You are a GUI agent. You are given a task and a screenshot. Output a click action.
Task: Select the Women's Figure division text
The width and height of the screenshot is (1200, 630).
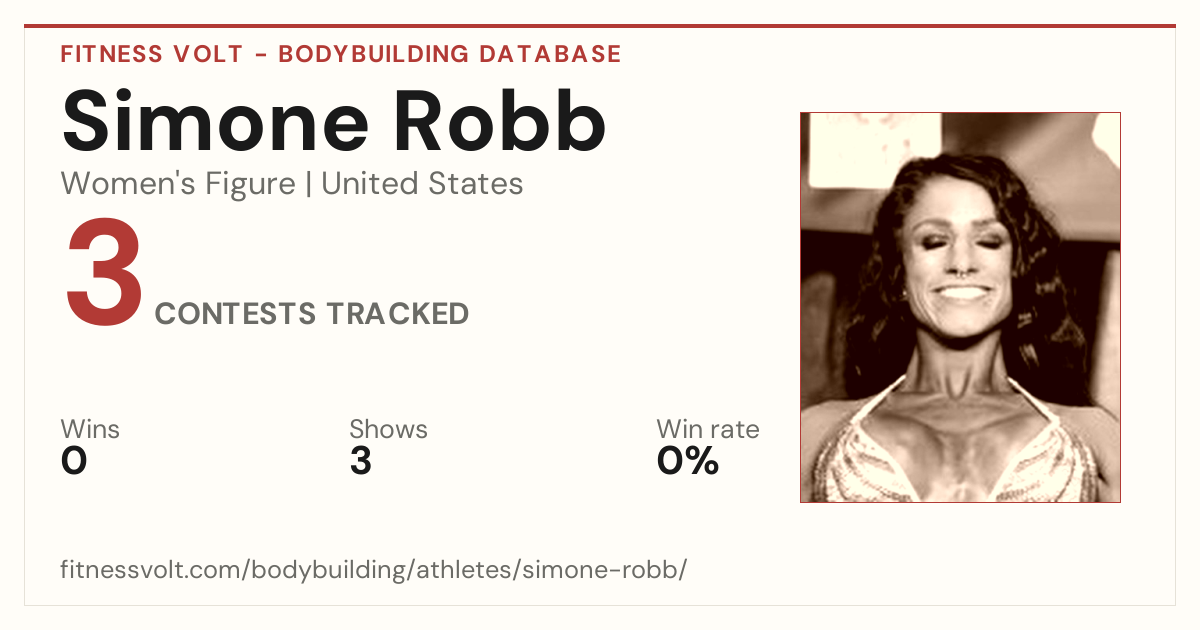[178, 184]
